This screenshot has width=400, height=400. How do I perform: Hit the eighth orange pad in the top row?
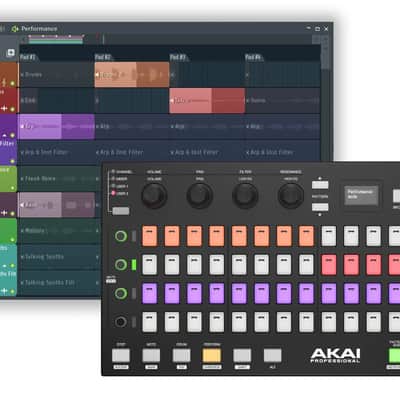306,236
